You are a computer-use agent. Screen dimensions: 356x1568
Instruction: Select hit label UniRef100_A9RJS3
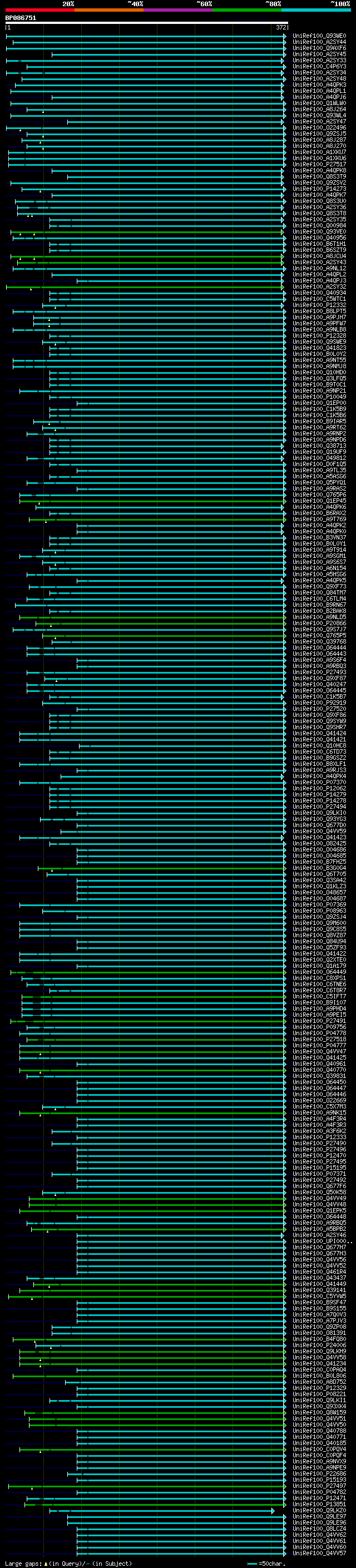tap(319, 770)
